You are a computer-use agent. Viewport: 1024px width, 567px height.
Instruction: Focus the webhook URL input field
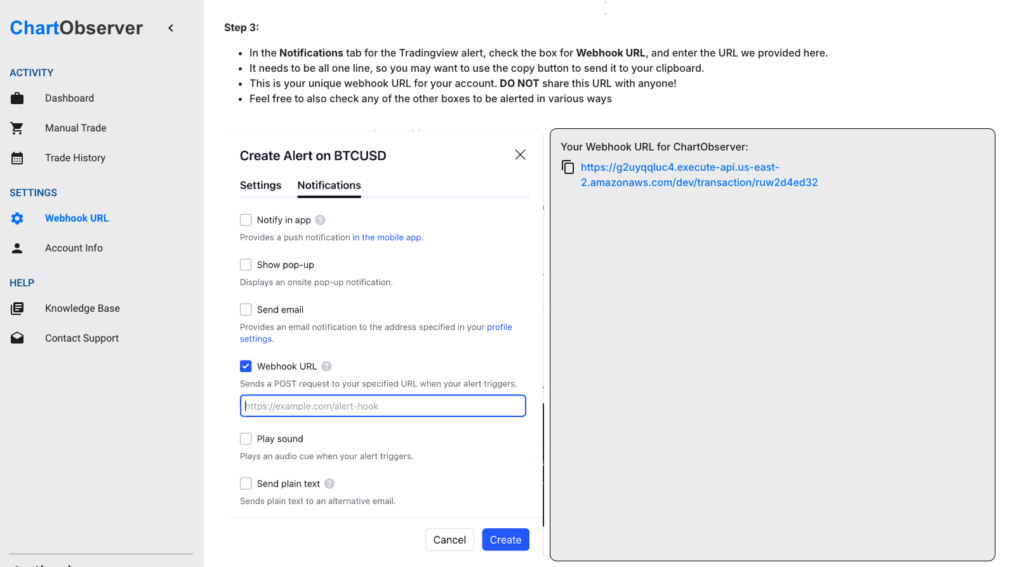point(383,406)
